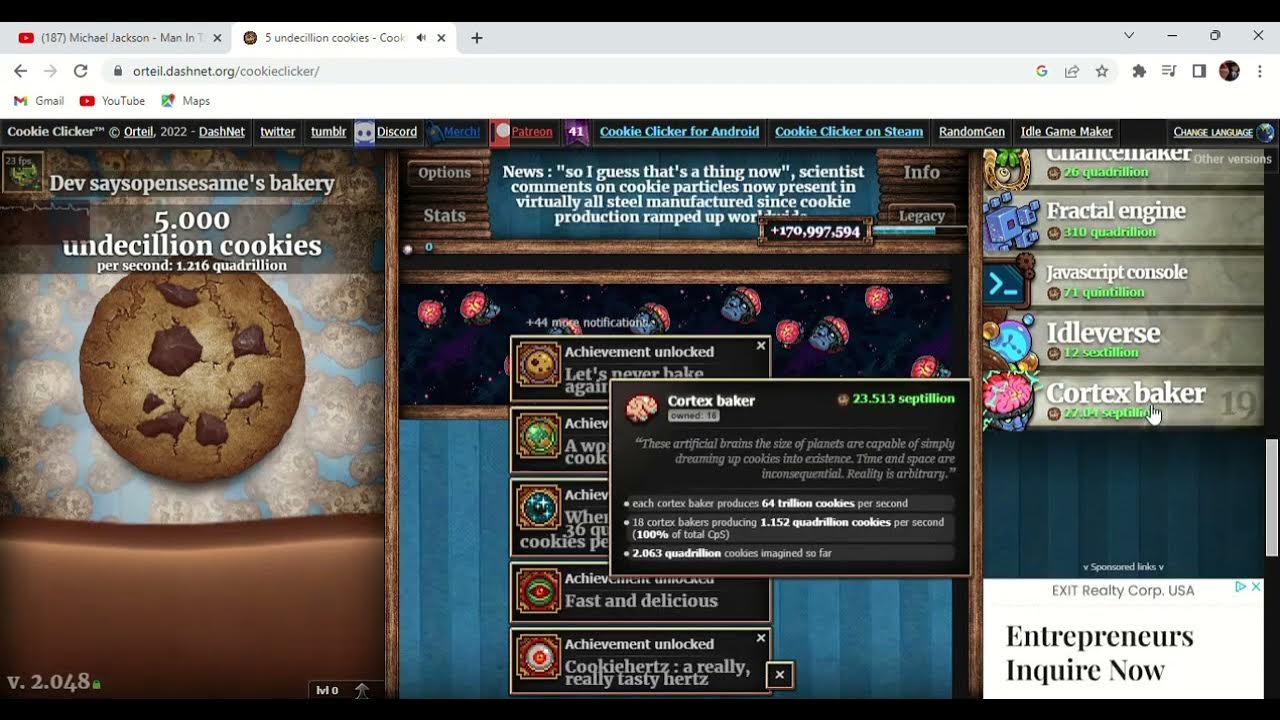Open a new browser tab
This screenshot has height=720, width=1280.
pos(477,38)
